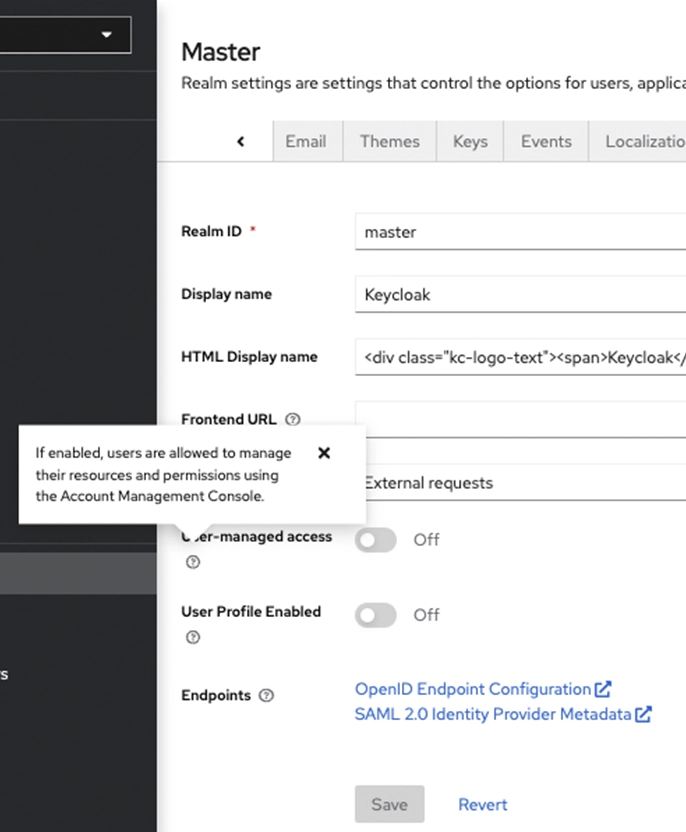Screen dimensions: 686x832
Task: Click the HTML Display name field
Action: click(520, 357)
